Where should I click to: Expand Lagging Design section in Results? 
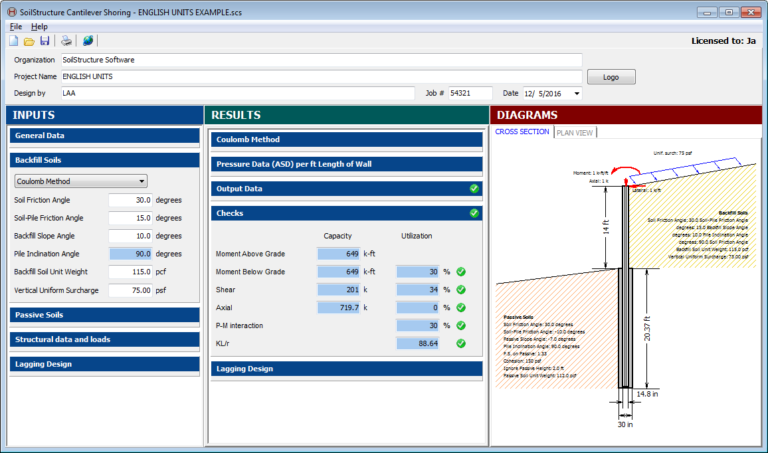click(x=346, y=369)
